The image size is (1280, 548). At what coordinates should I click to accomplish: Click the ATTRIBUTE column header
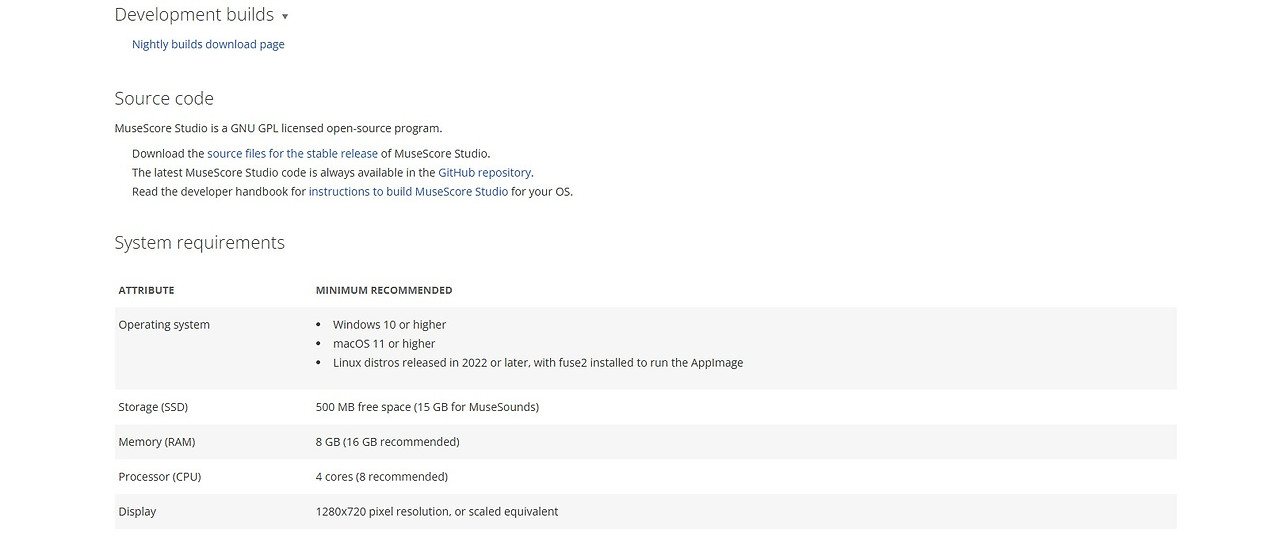click(x=146, y=291)
